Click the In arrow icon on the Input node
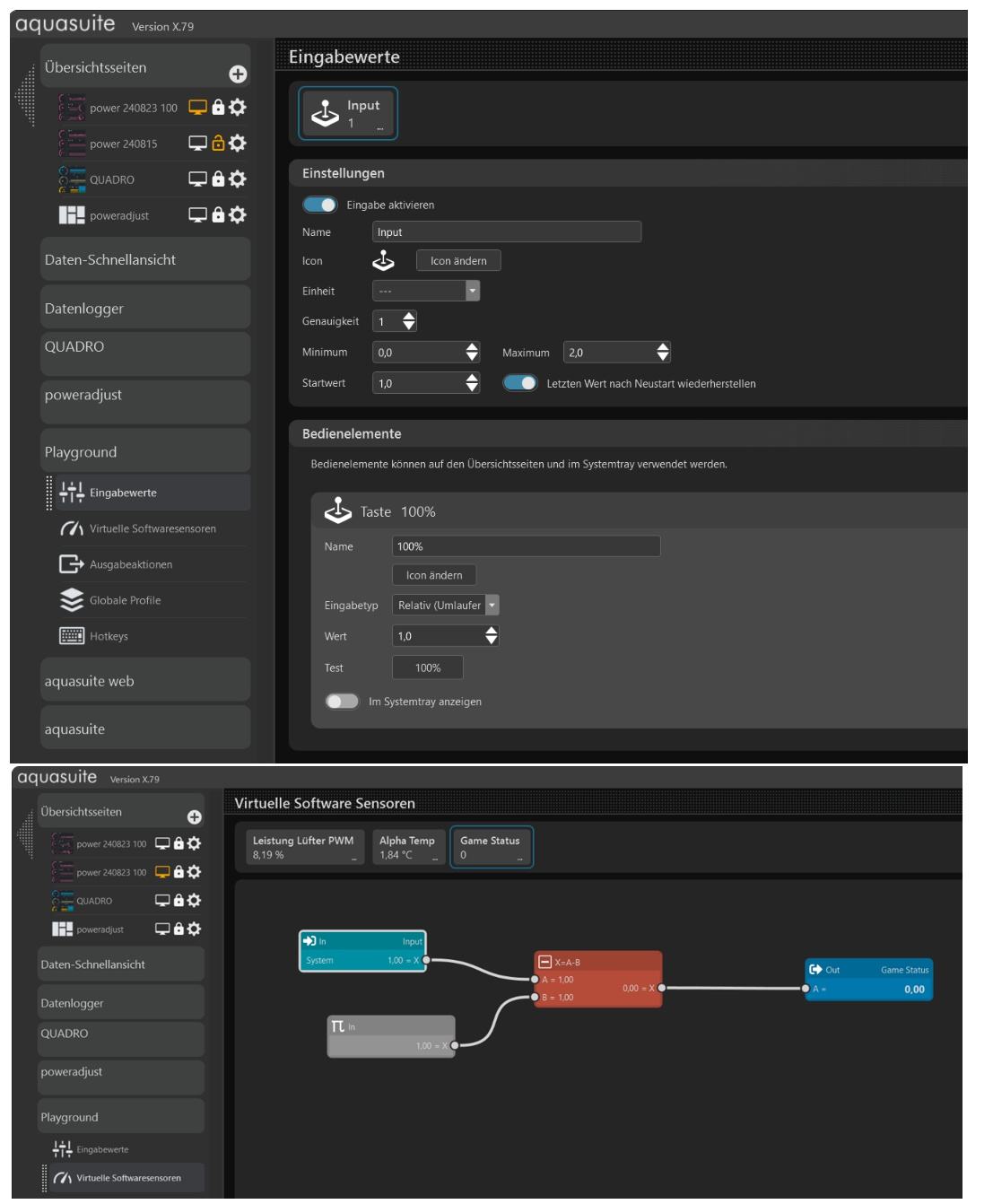Image resolution: width=993 pixels, height=1204 pixels. coord(309,941)
